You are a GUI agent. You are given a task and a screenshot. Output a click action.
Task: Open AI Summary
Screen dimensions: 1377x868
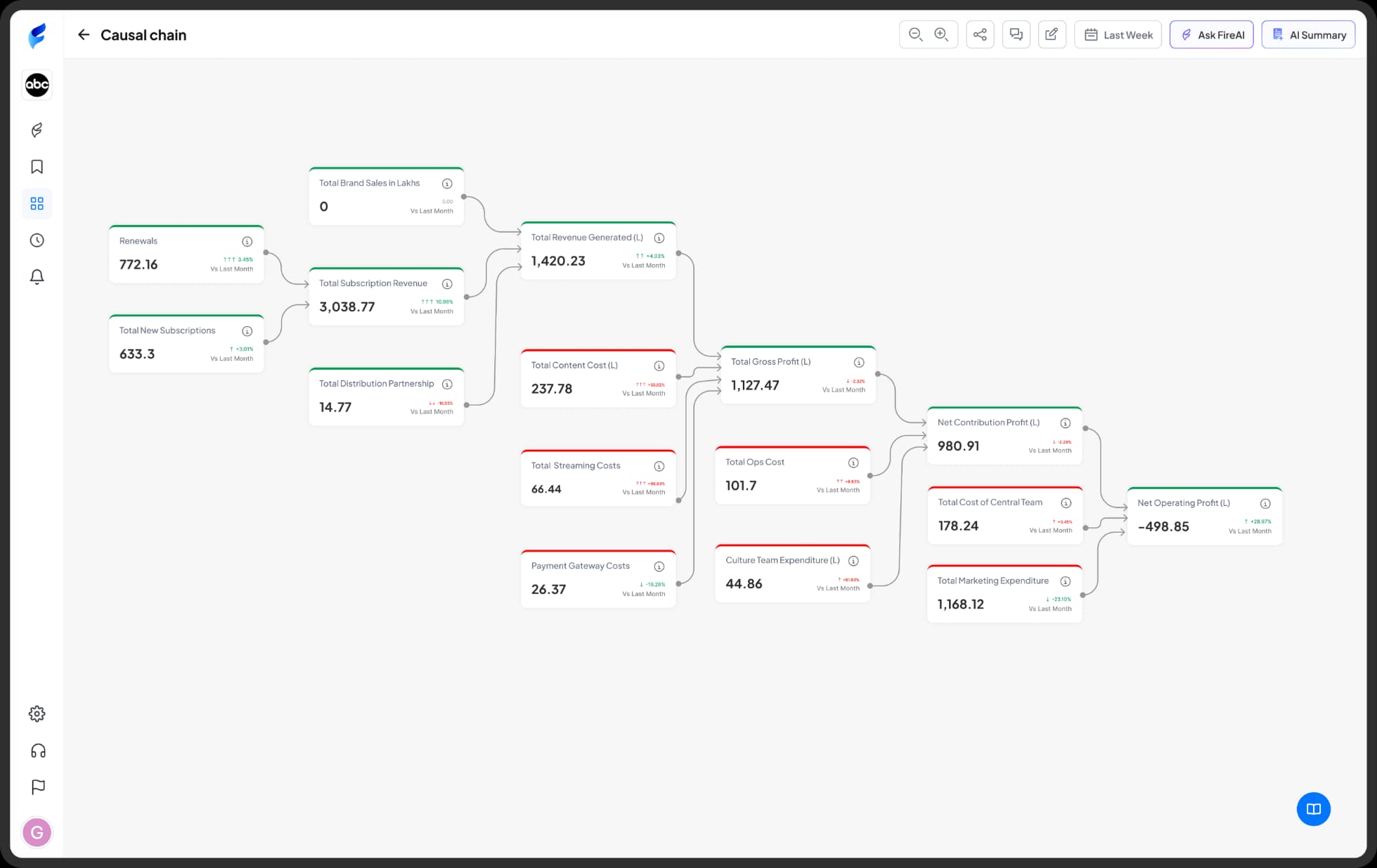click(x=1308, y=34)
